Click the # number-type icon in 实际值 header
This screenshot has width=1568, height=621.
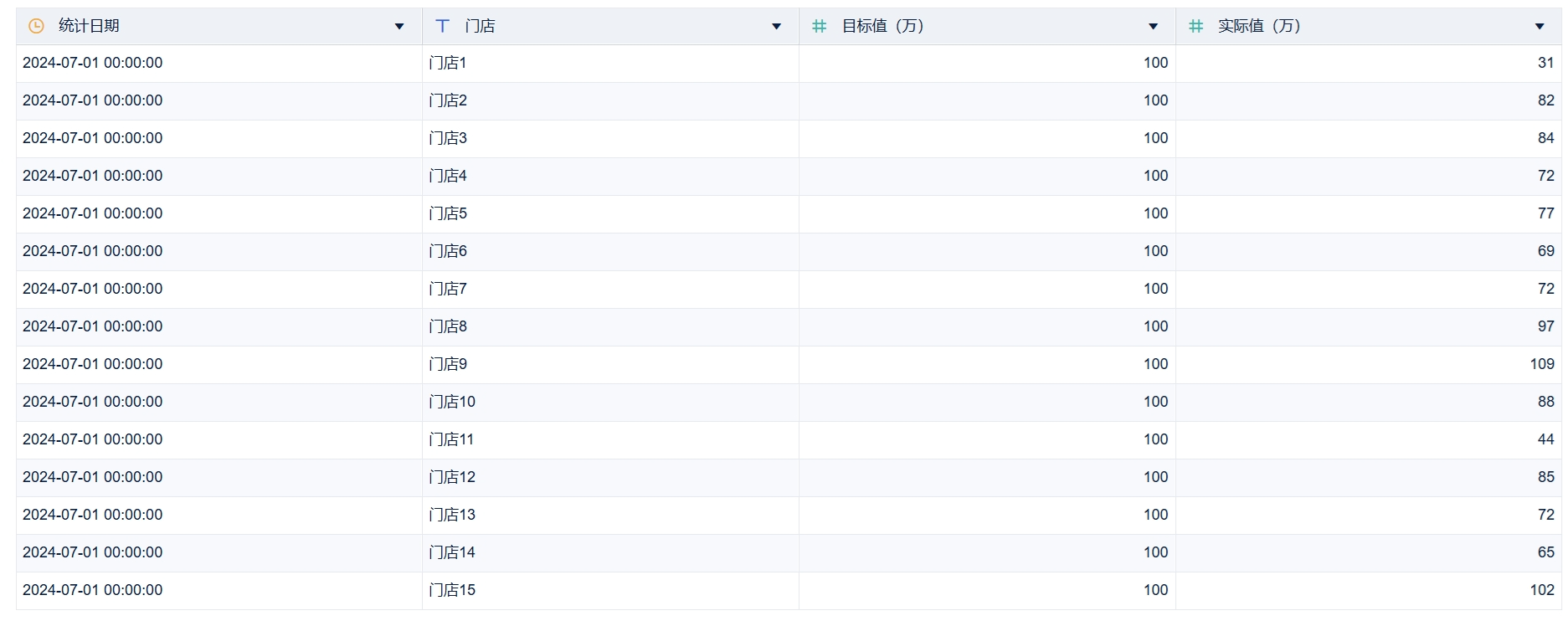1196,26
